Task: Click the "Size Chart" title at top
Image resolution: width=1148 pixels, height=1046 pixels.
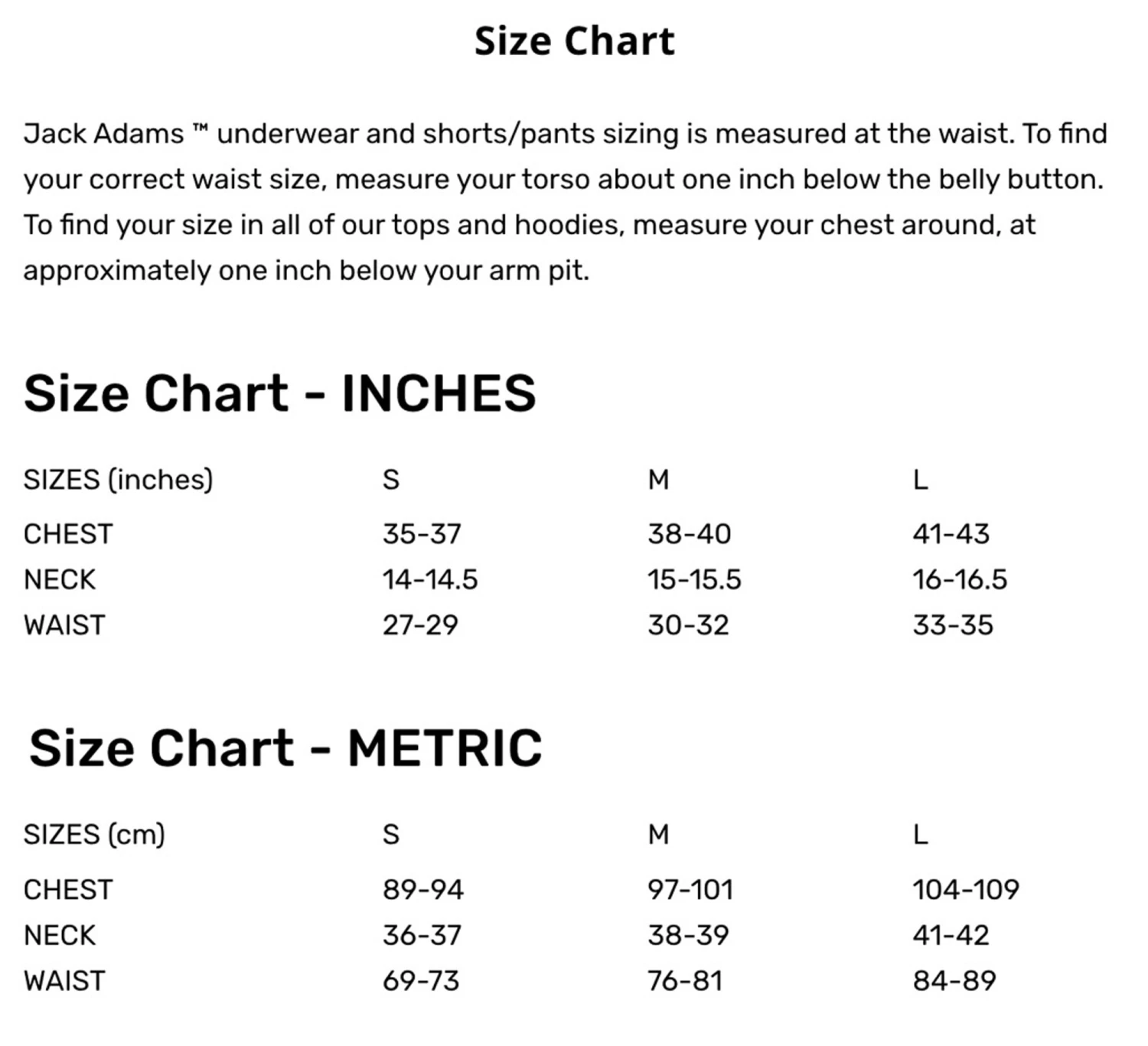Action: click(574, 41)
